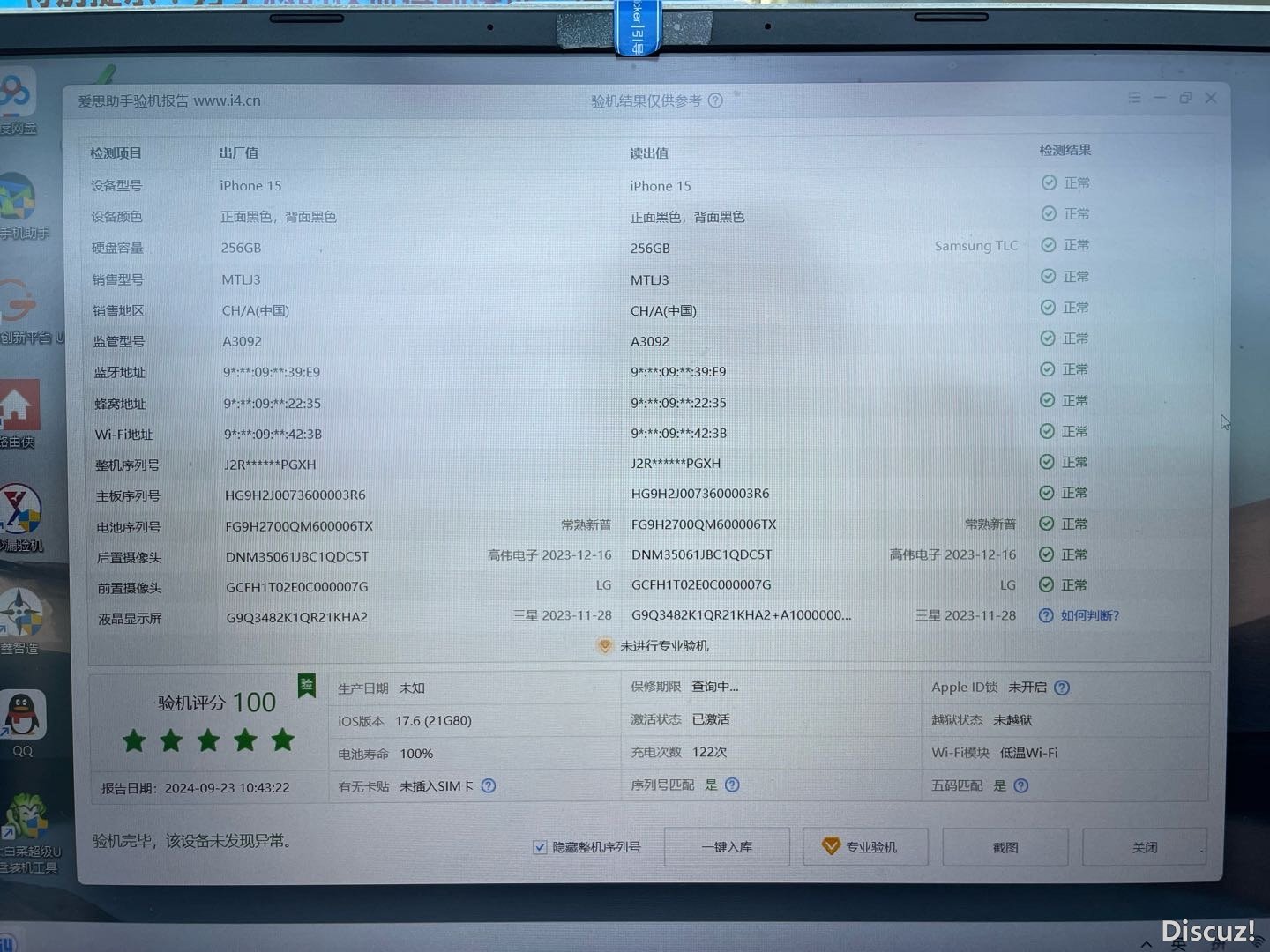Click check icon in 整机序列号 row
1270x952 pixels.
pyautogui.click(x=1047, y=462)
